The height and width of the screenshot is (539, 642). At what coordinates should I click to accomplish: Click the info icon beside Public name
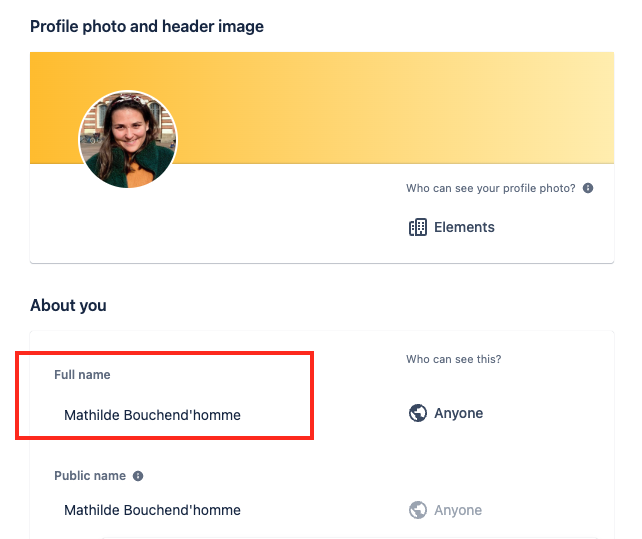pyautogui.click(x=138, y=476)
